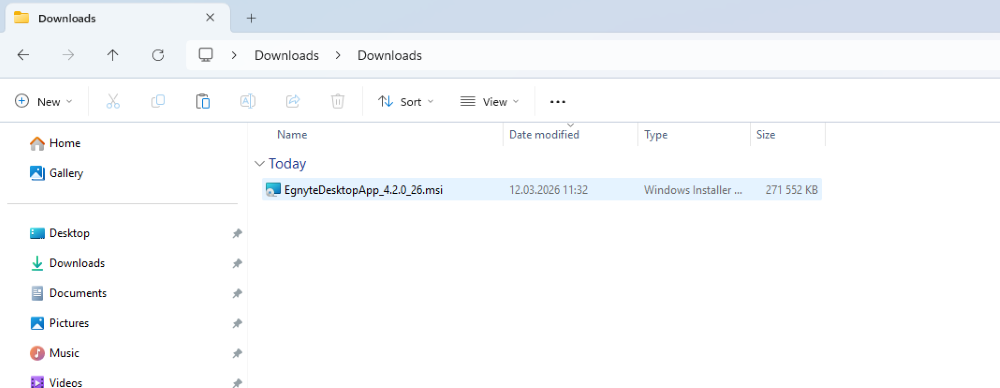
Task: Refresh the current folder view
Action: click(x=158, y=56)
